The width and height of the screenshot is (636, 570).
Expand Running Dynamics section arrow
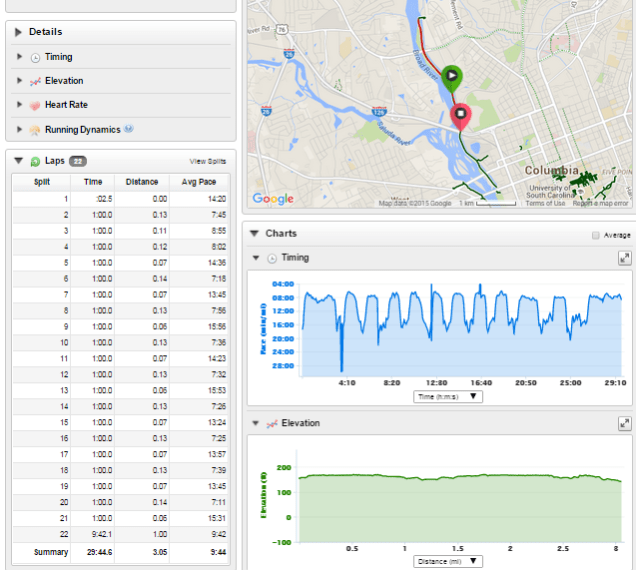pos(20,130)
